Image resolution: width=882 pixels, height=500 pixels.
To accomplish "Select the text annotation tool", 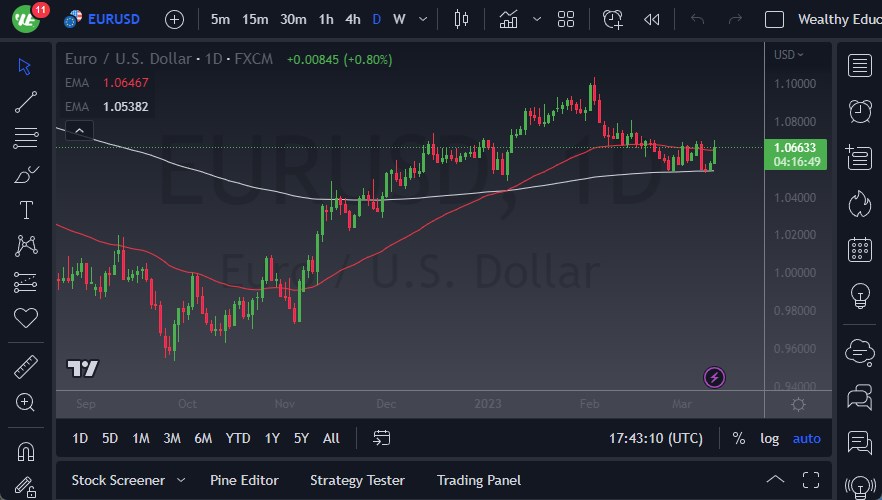I will pyautogui.click(x=26, y=210).
